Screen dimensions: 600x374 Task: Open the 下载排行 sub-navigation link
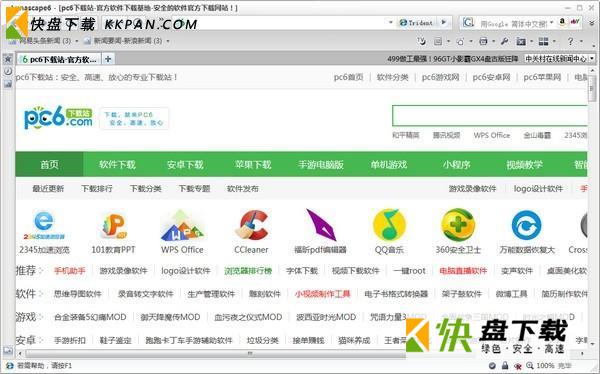click(97, 188)
